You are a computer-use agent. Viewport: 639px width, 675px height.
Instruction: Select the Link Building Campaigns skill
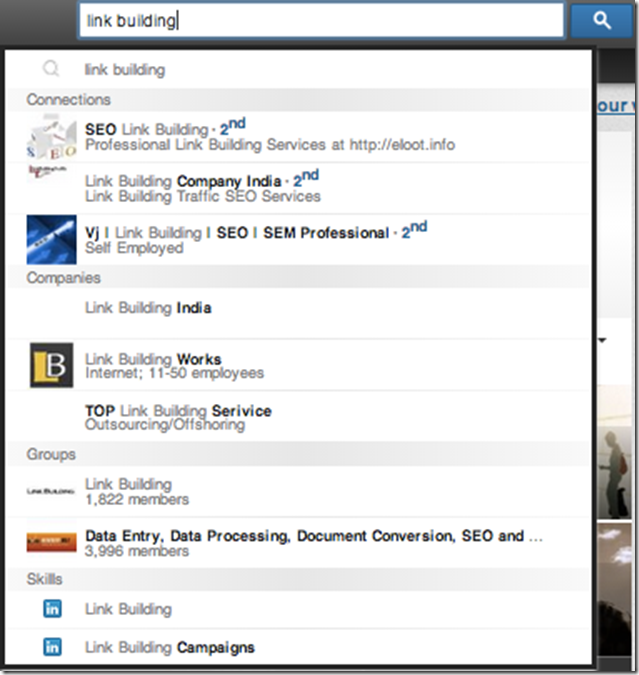(x=298, y=647)
